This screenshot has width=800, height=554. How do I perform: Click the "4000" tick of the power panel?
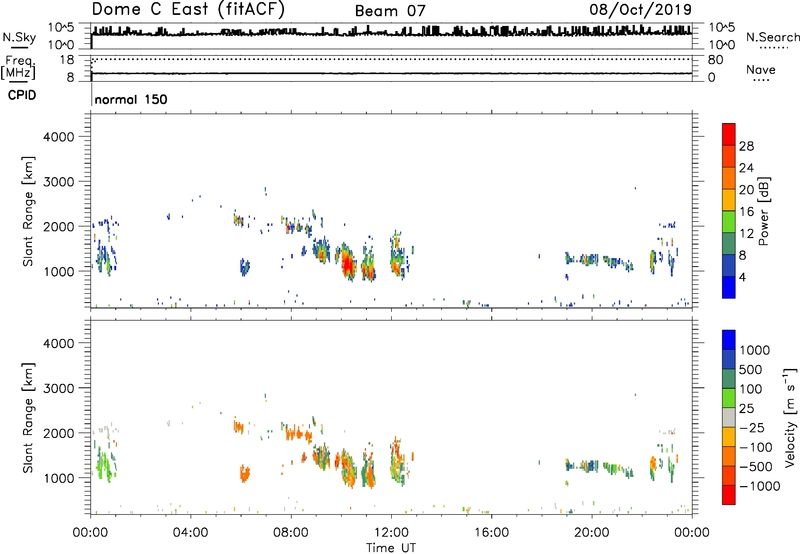tap(58, 137)
